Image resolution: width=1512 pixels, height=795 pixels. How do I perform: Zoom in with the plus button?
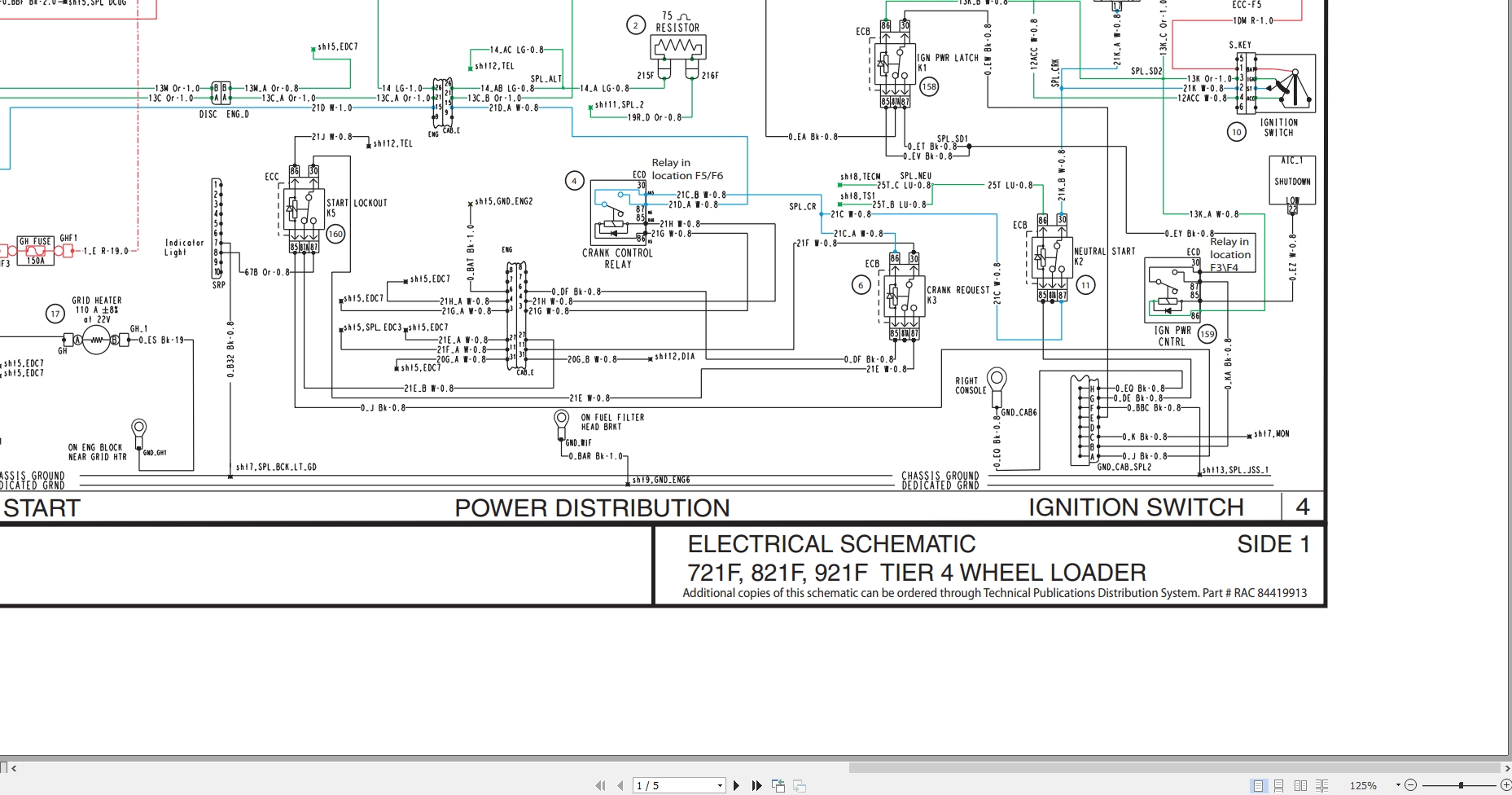click(1505, 786)
